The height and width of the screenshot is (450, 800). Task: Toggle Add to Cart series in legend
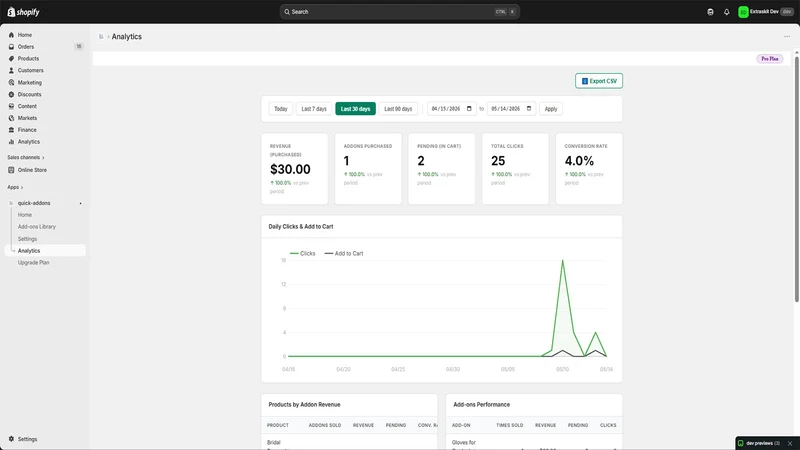pyautogui.click(x=344, y=253)
